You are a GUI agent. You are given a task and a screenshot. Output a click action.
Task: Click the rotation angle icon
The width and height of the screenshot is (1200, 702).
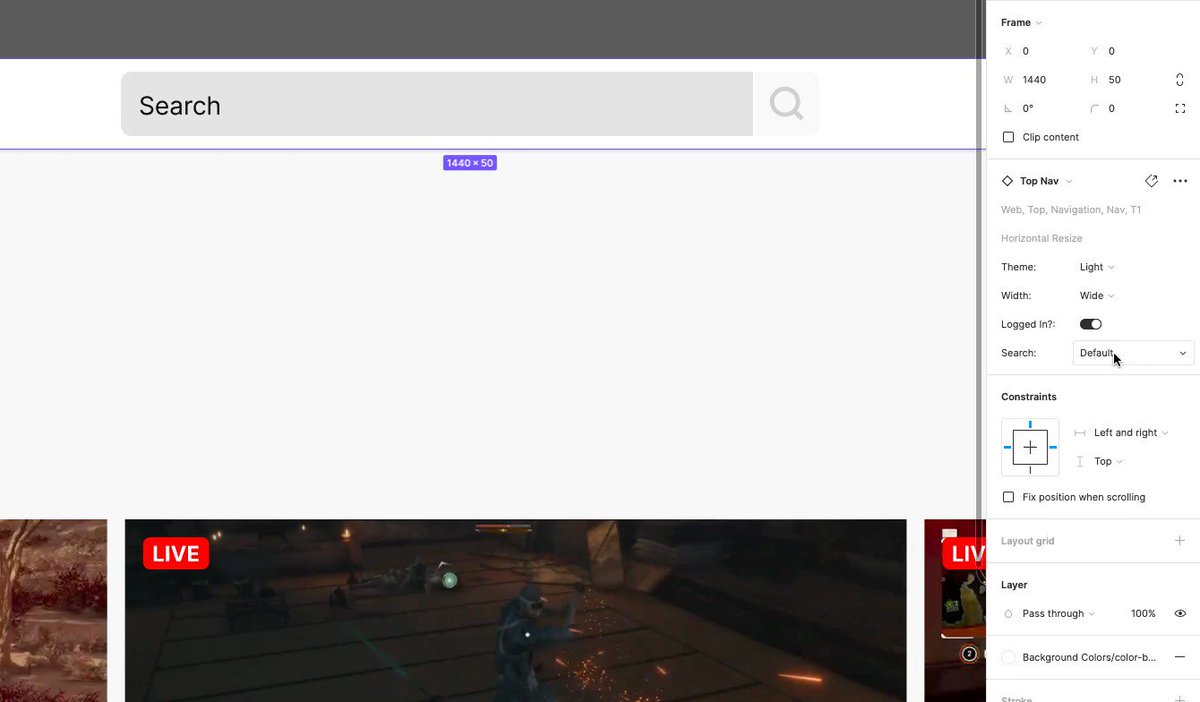1008,109
